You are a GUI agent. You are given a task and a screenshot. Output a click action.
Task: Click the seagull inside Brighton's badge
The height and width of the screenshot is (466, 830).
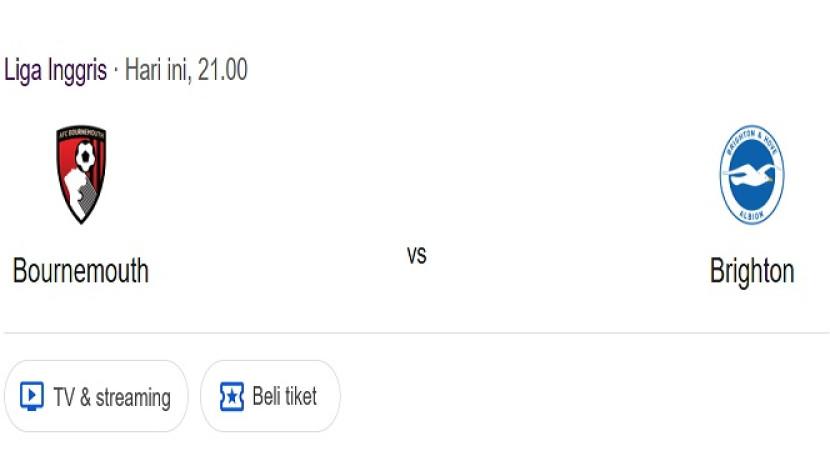751,177
